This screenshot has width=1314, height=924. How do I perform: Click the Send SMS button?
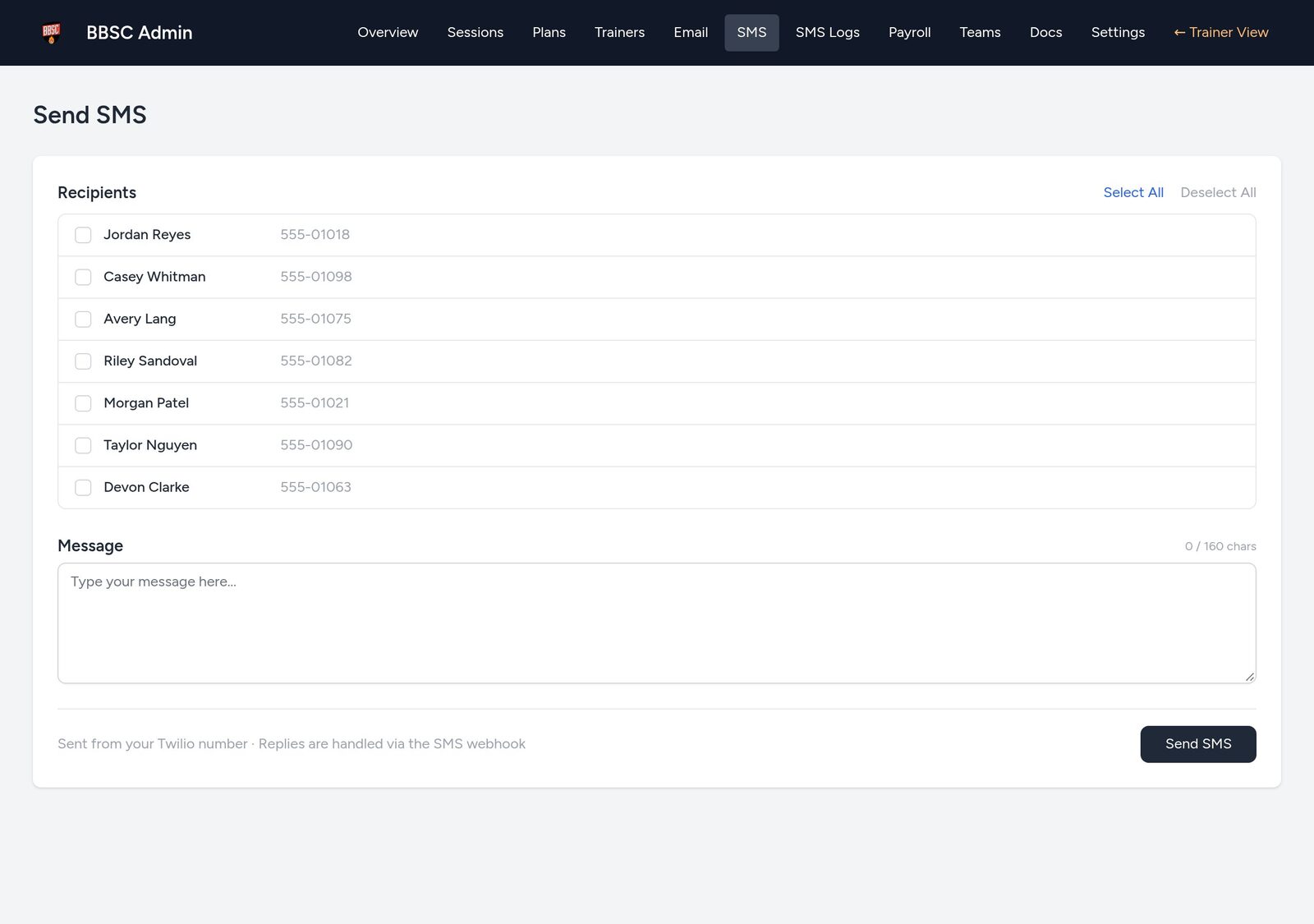pos(1198,744)
